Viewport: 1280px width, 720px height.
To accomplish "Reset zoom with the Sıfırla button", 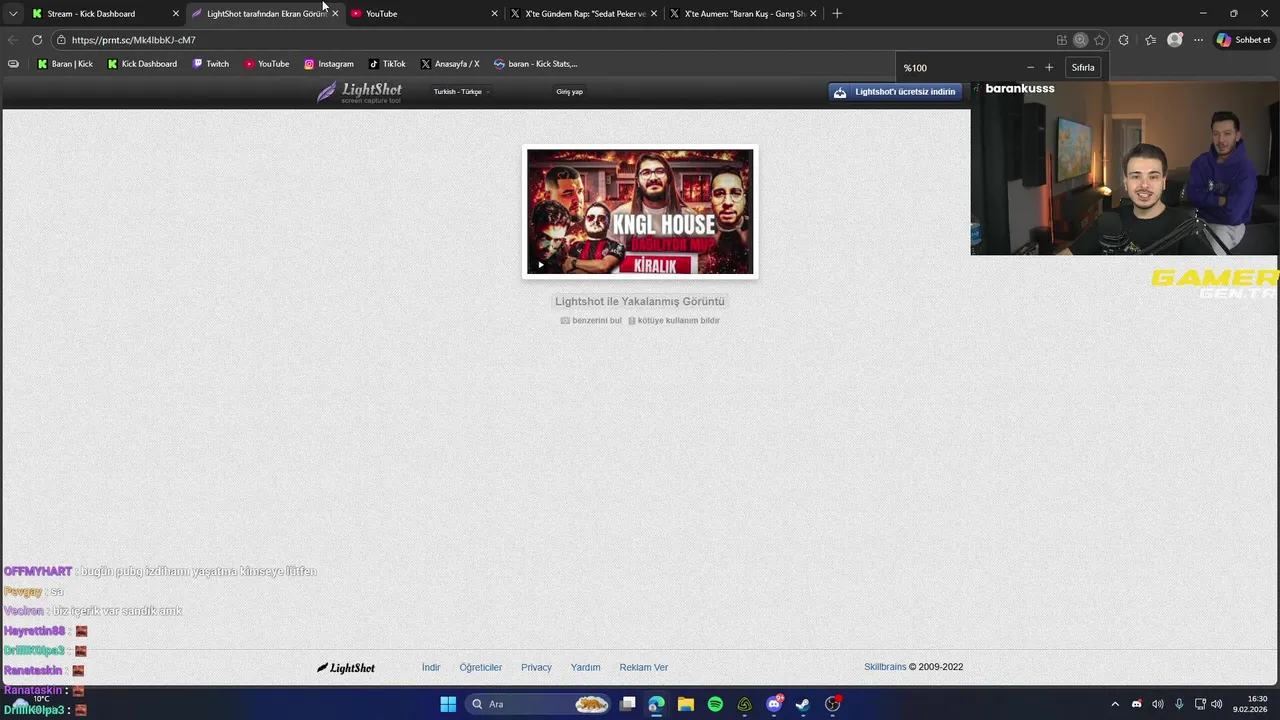I will [x=1083, y=68].
